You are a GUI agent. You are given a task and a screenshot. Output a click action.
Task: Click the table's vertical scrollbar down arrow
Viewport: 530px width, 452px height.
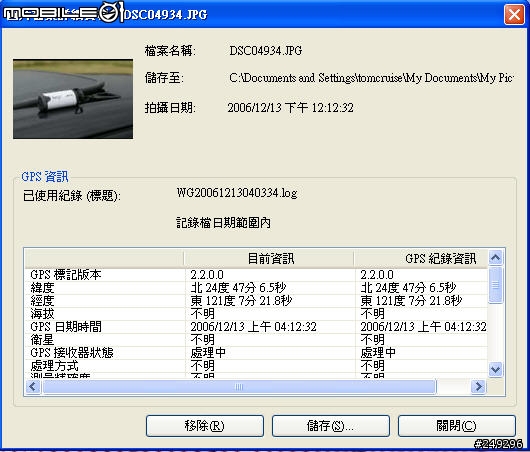point(496,369)
